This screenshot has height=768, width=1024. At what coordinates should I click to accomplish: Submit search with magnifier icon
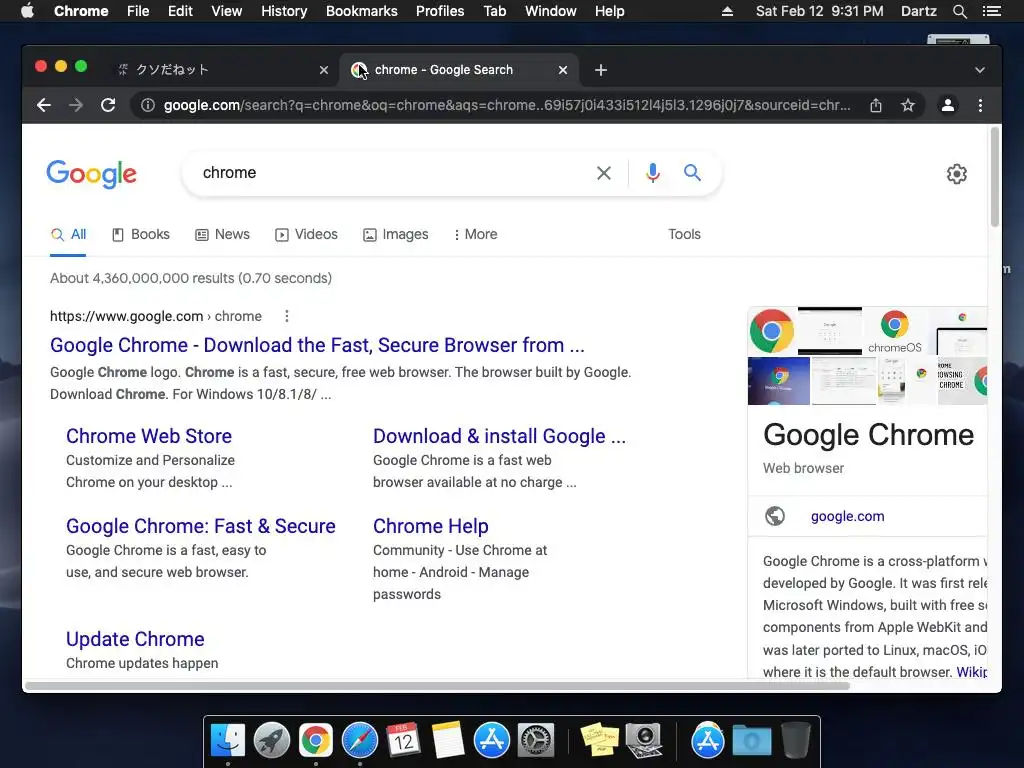tap(692, 172)
